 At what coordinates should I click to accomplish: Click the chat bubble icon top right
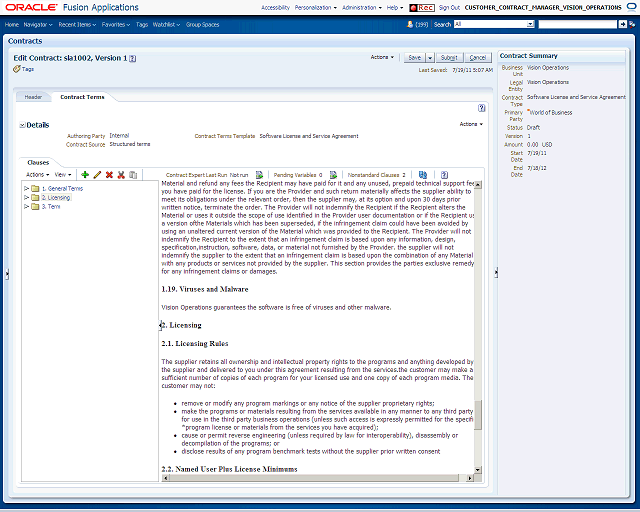coord(631,7)
